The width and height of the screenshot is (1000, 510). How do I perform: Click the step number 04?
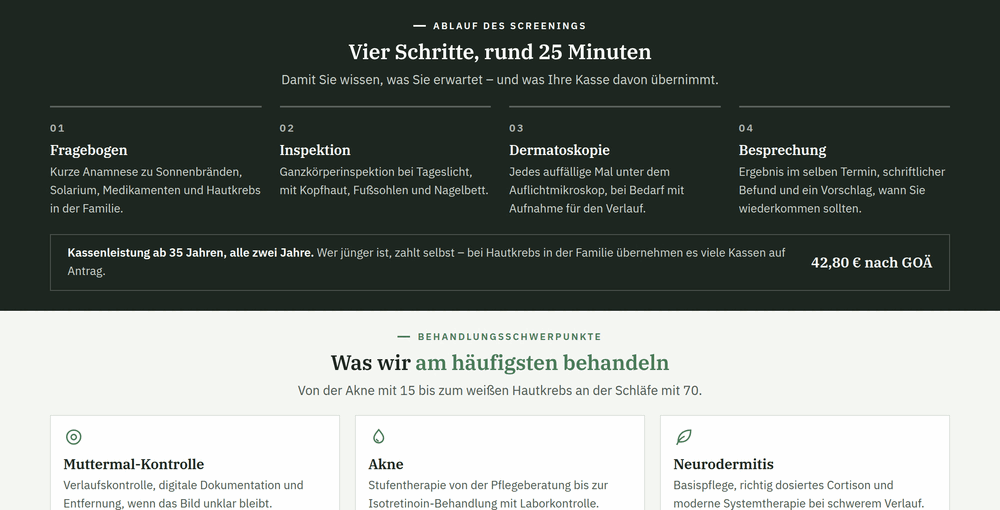pos(746,128)
